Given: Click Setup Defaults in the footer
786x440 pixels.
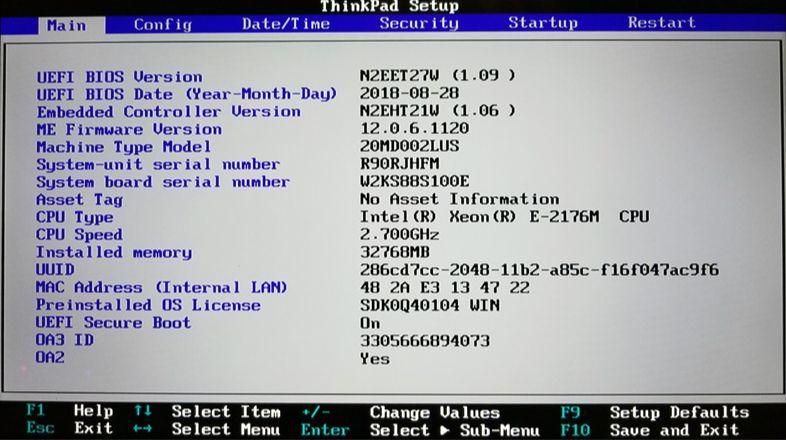Looking at the screenshot, I should pos(679,412).
